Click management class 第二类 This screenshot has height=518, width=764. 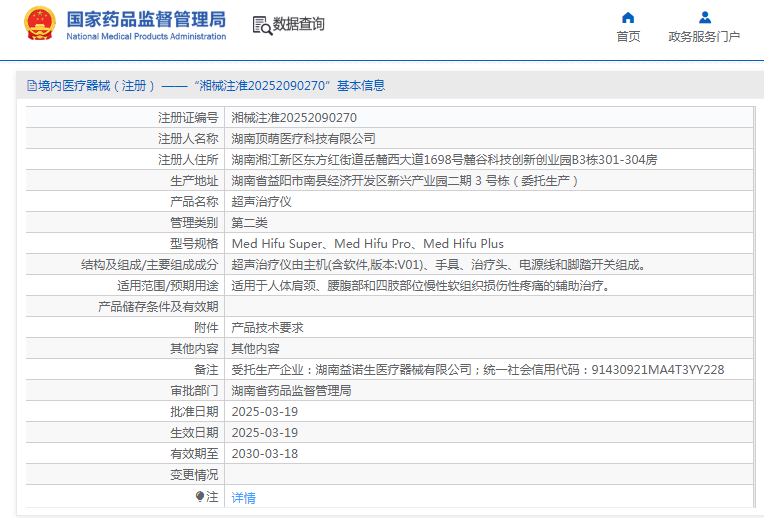click(x=249, y=223)
